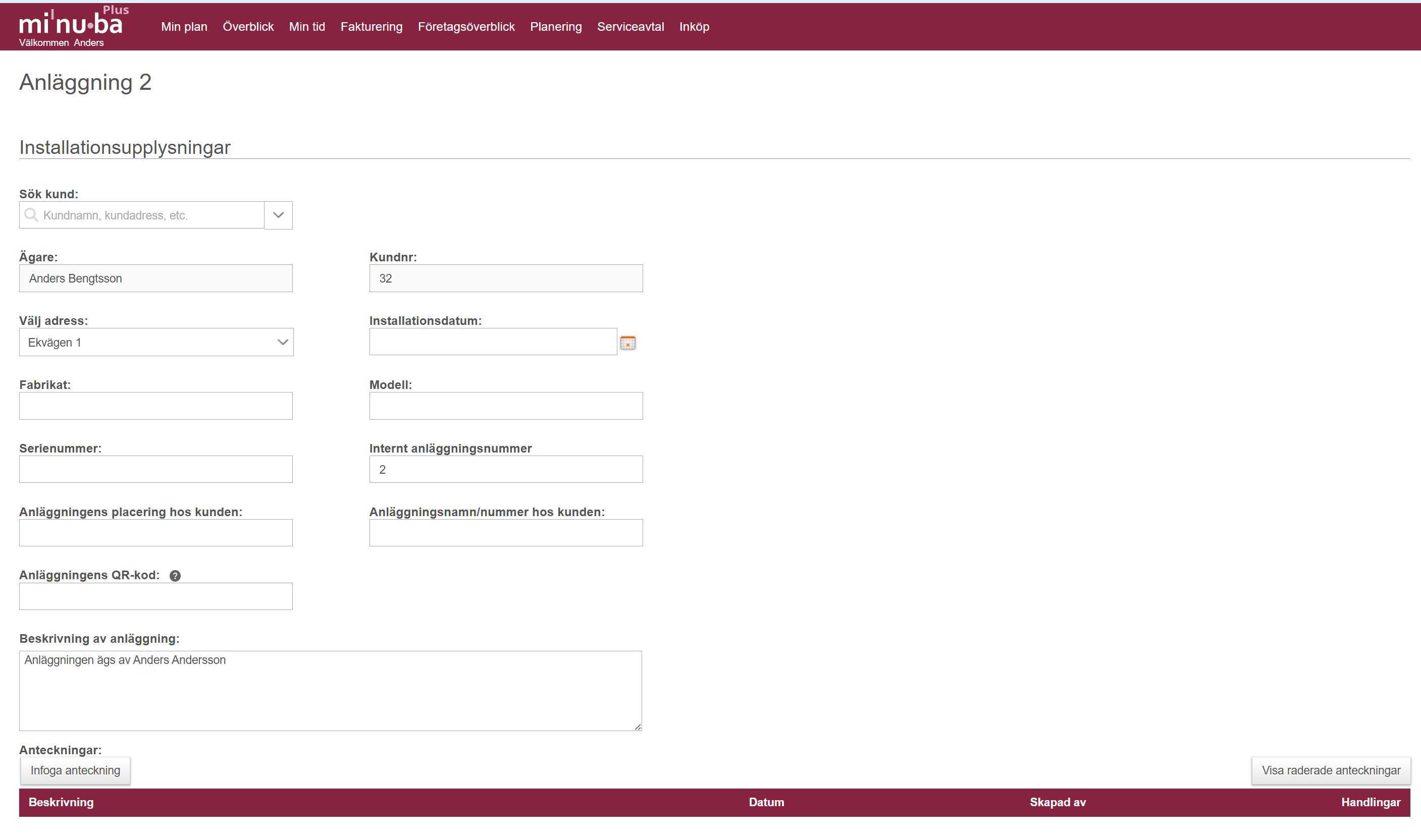Click into the Fabrikat field
1421x840 pixels.
[x=156, y=406]
